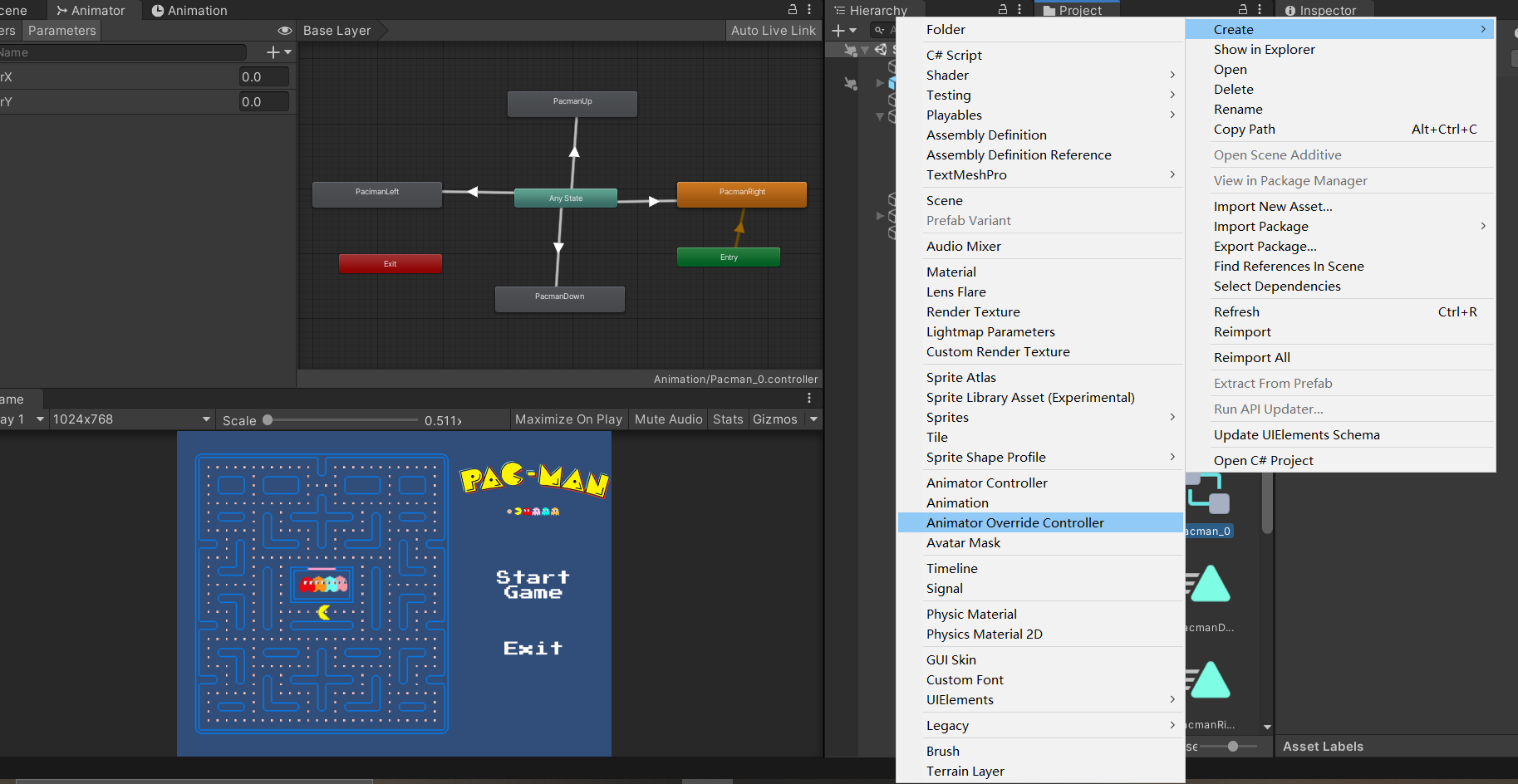Choose Reimport All from context menu
1518x784 pixels.
click(x=1340, y=357)
